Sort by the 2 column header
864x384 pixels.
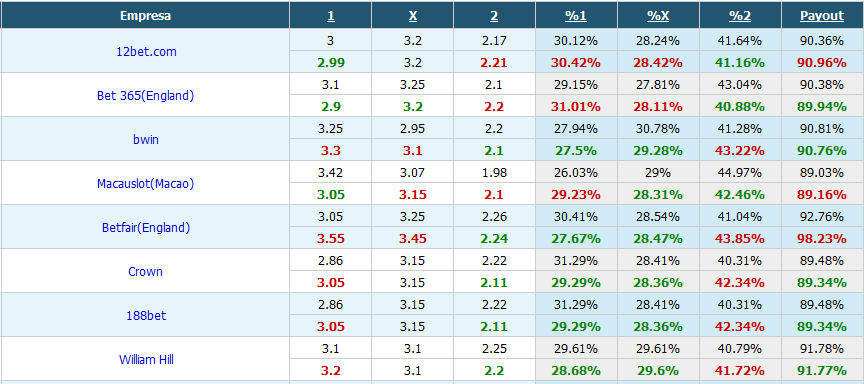pyautogui.click(x=494, y=16)
